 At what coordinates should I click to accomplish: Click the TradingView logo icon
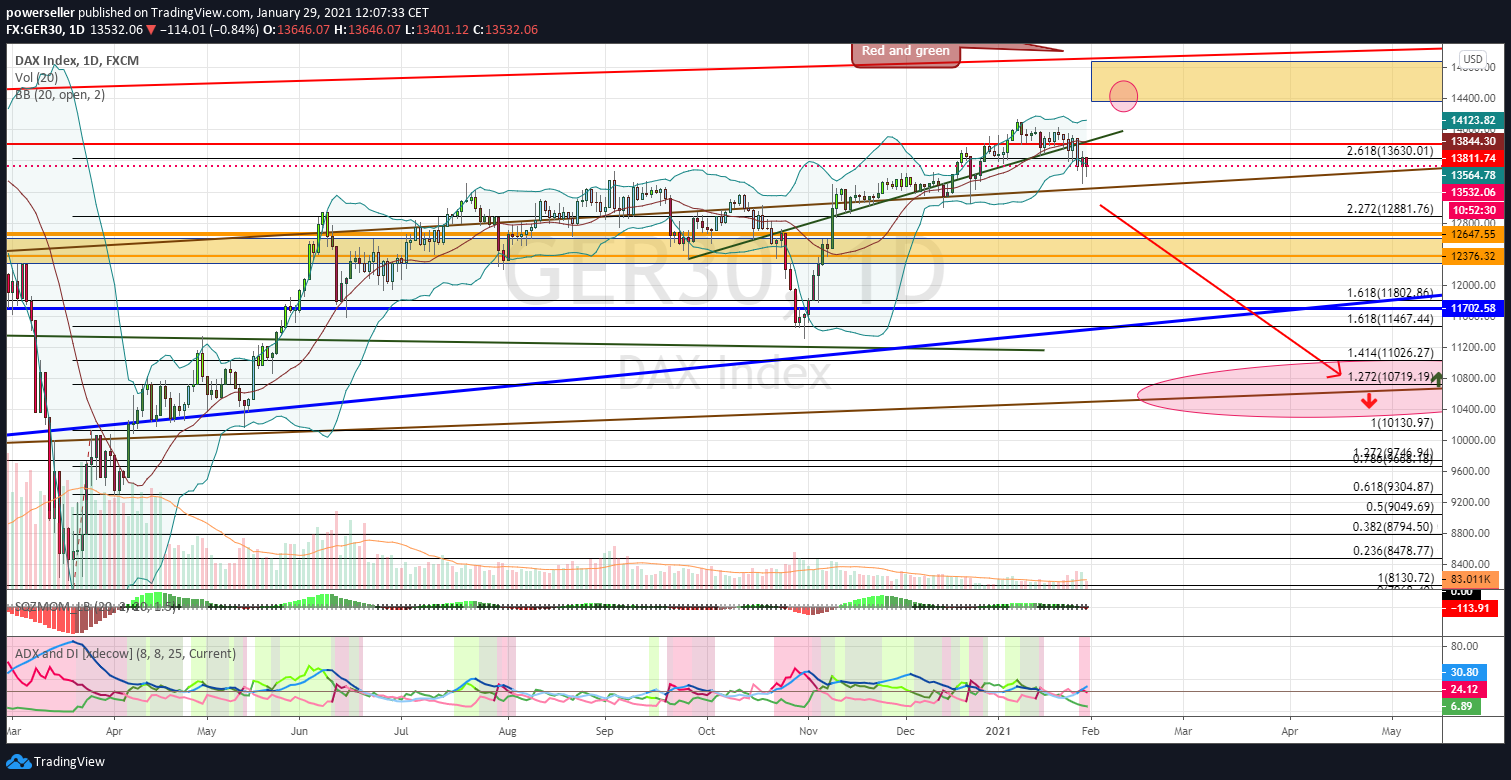tap(18, 762)
